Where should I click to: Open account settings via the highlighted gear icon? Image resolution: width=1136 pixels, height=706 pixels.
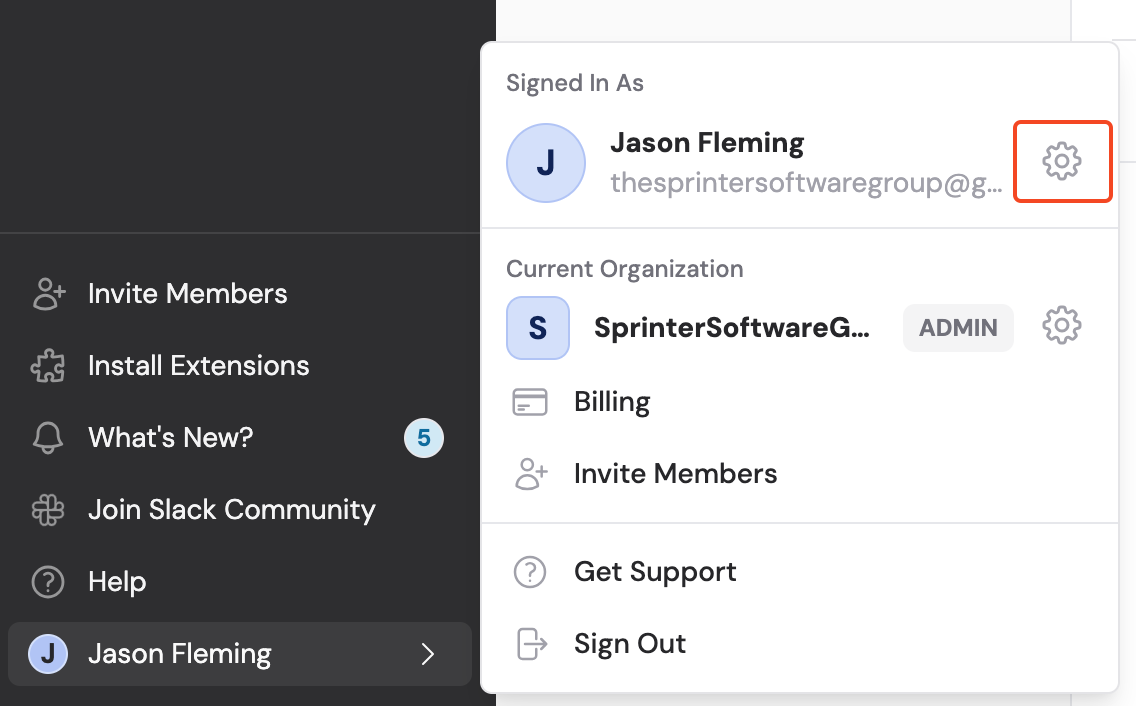(x=1062, y=161)
